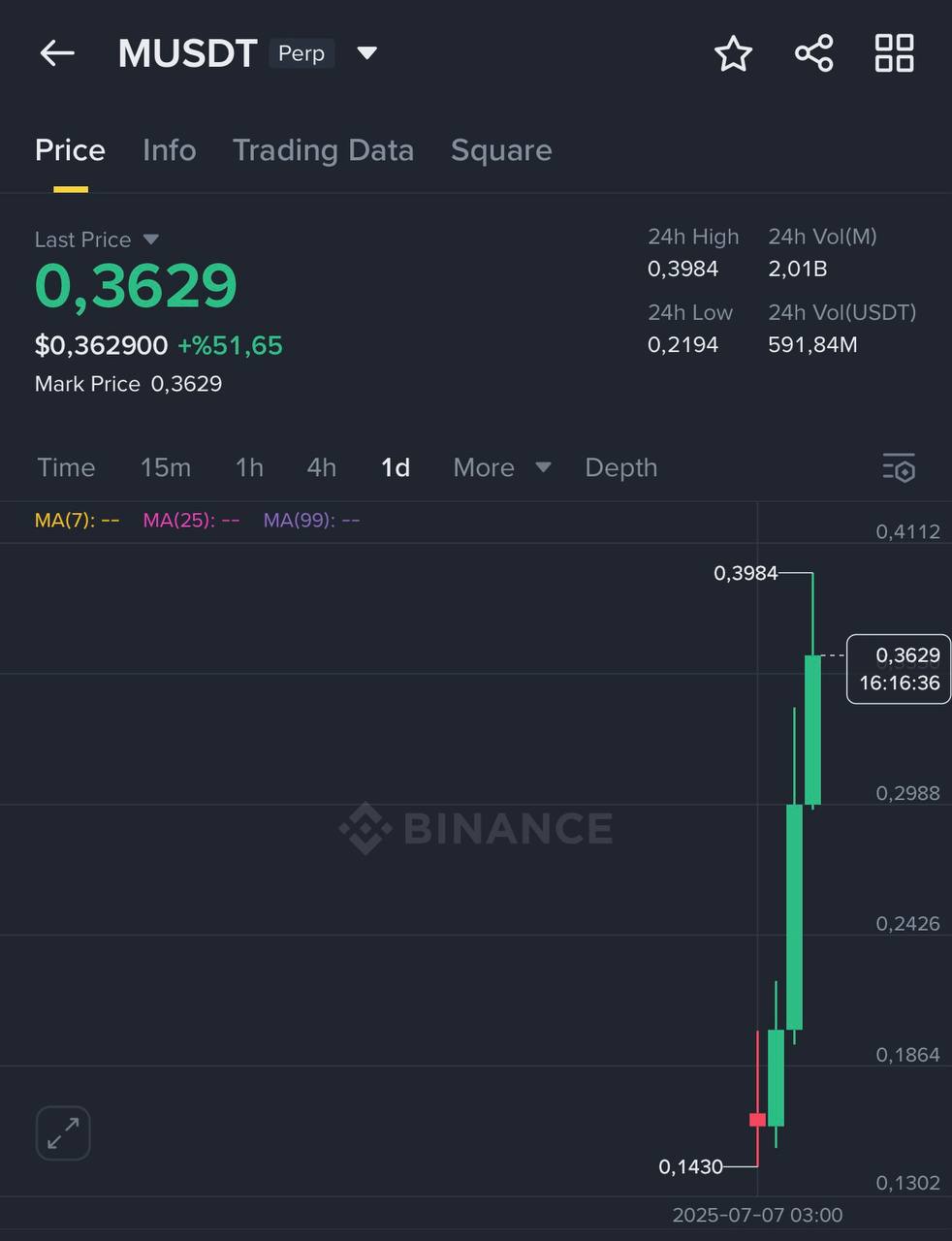Viewport: 952px width, 1241px height.
Task: Tap the MA(25) indicator label
Action: [x=191, y=521]
